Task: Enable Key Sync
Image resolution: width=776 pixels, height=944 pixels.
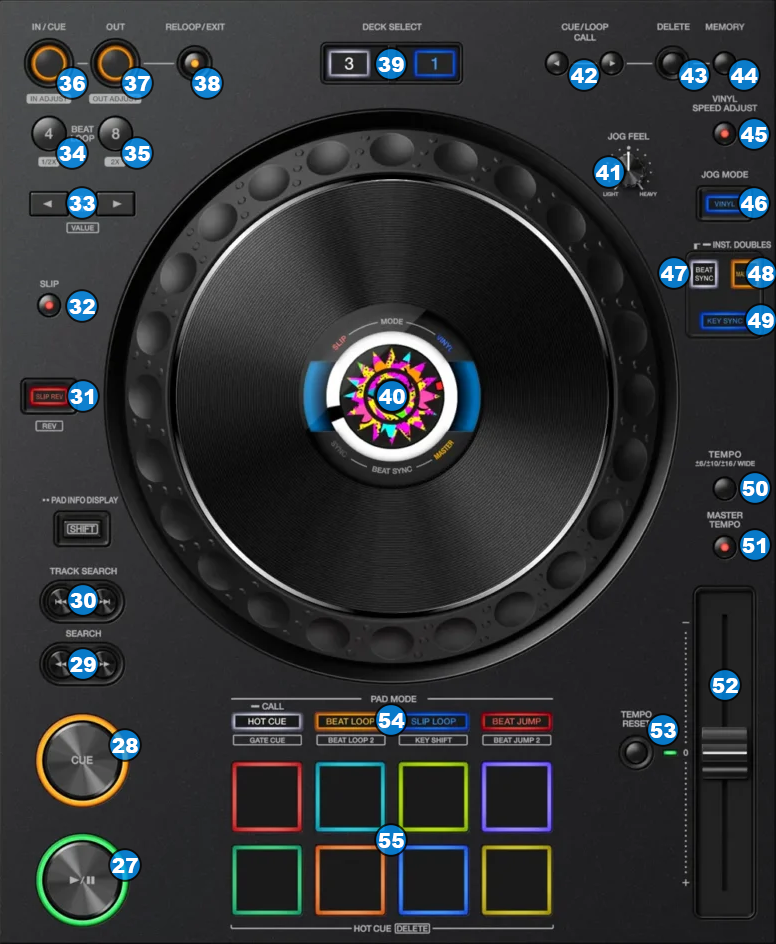Action: 723,321
